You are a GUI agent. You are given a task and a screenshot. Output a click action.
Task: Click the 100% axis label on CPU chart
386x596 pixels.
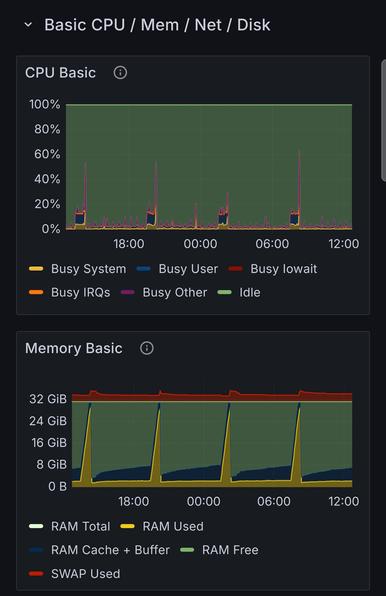(45, 104)
